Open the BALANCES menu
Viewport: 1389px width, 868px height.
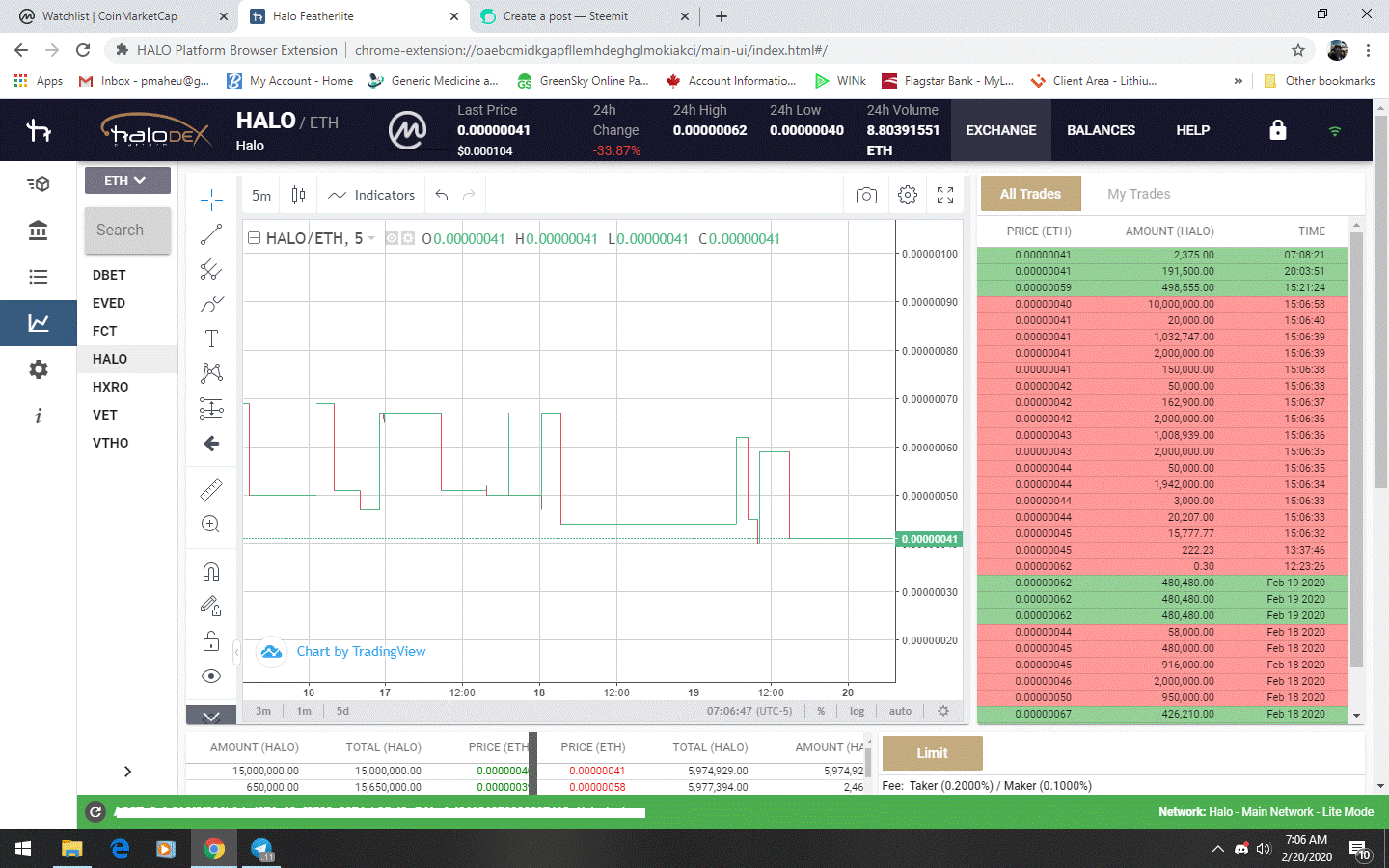[1101, 130]
